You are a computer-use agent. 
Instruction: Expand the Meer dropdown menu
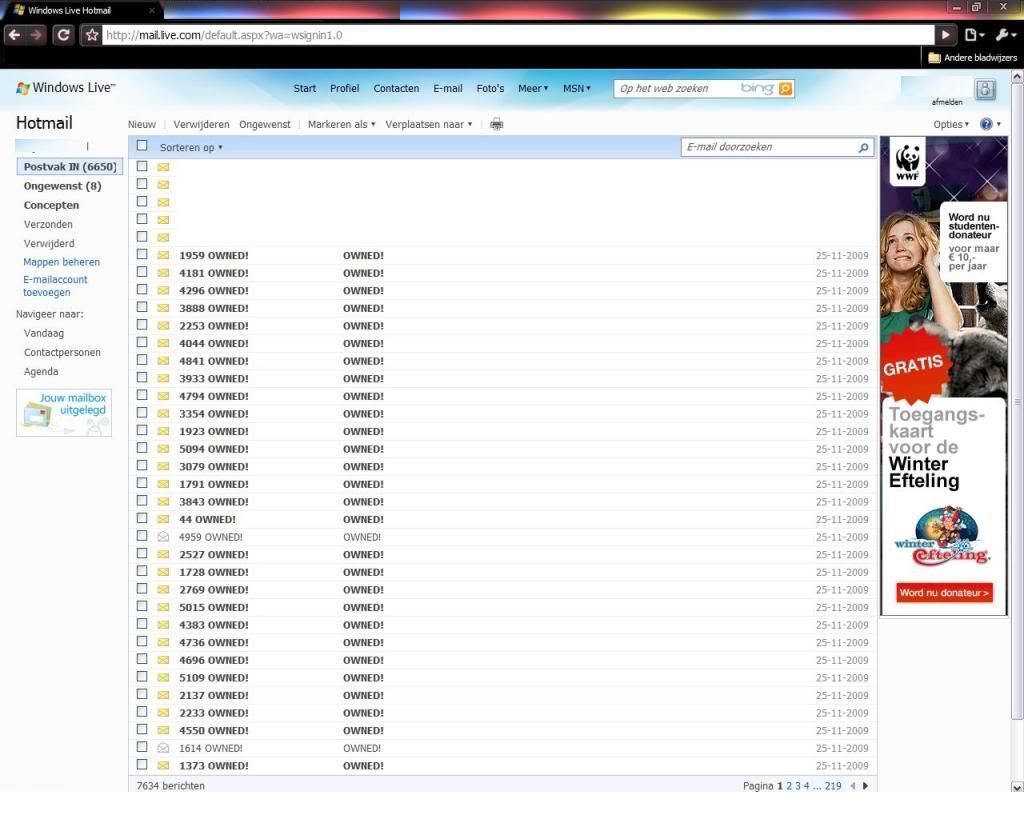pyautogui.click(x=533, y=88)
